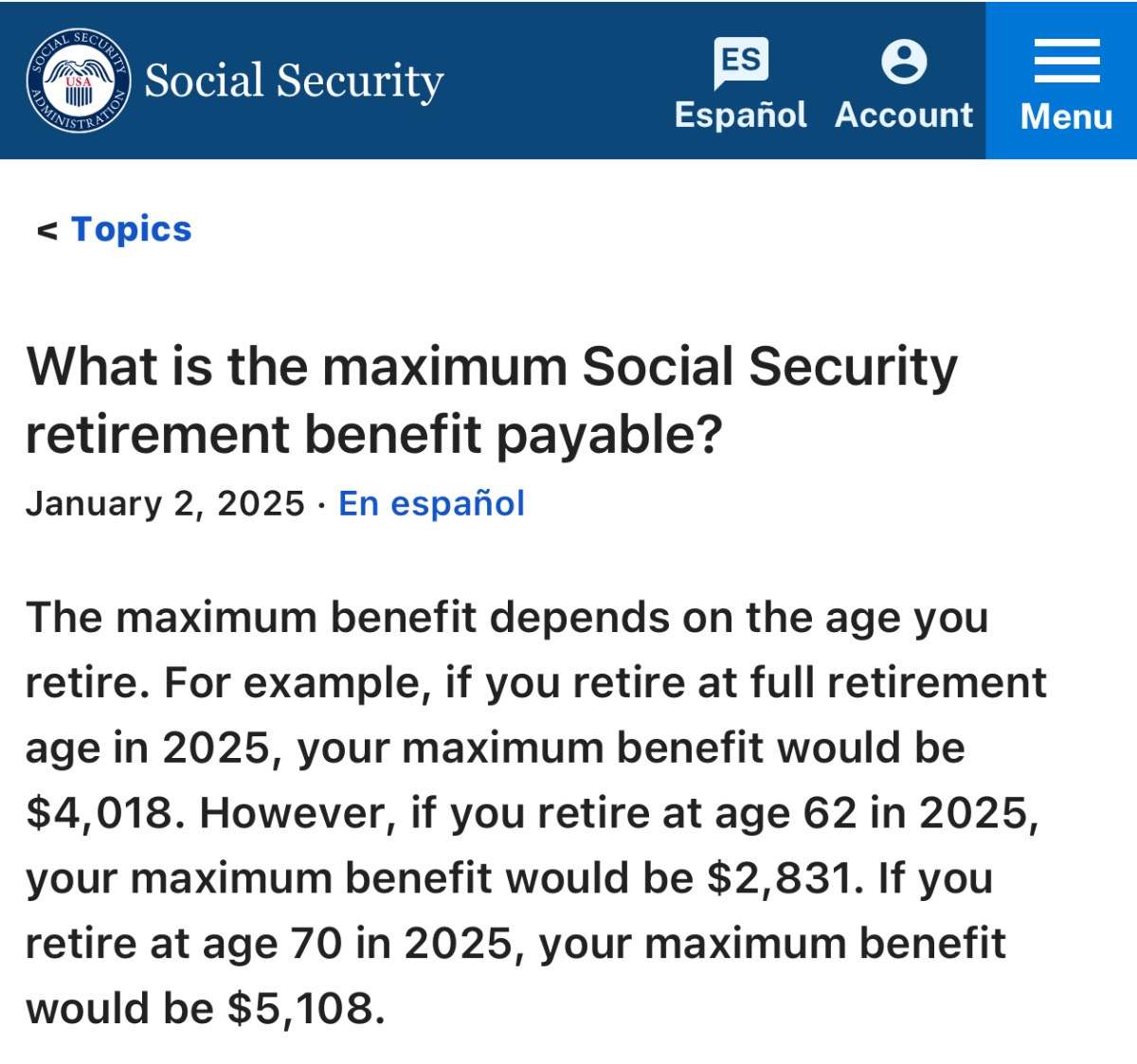
Task: Open the hamburger menu icon
Action: [1066, 62]
